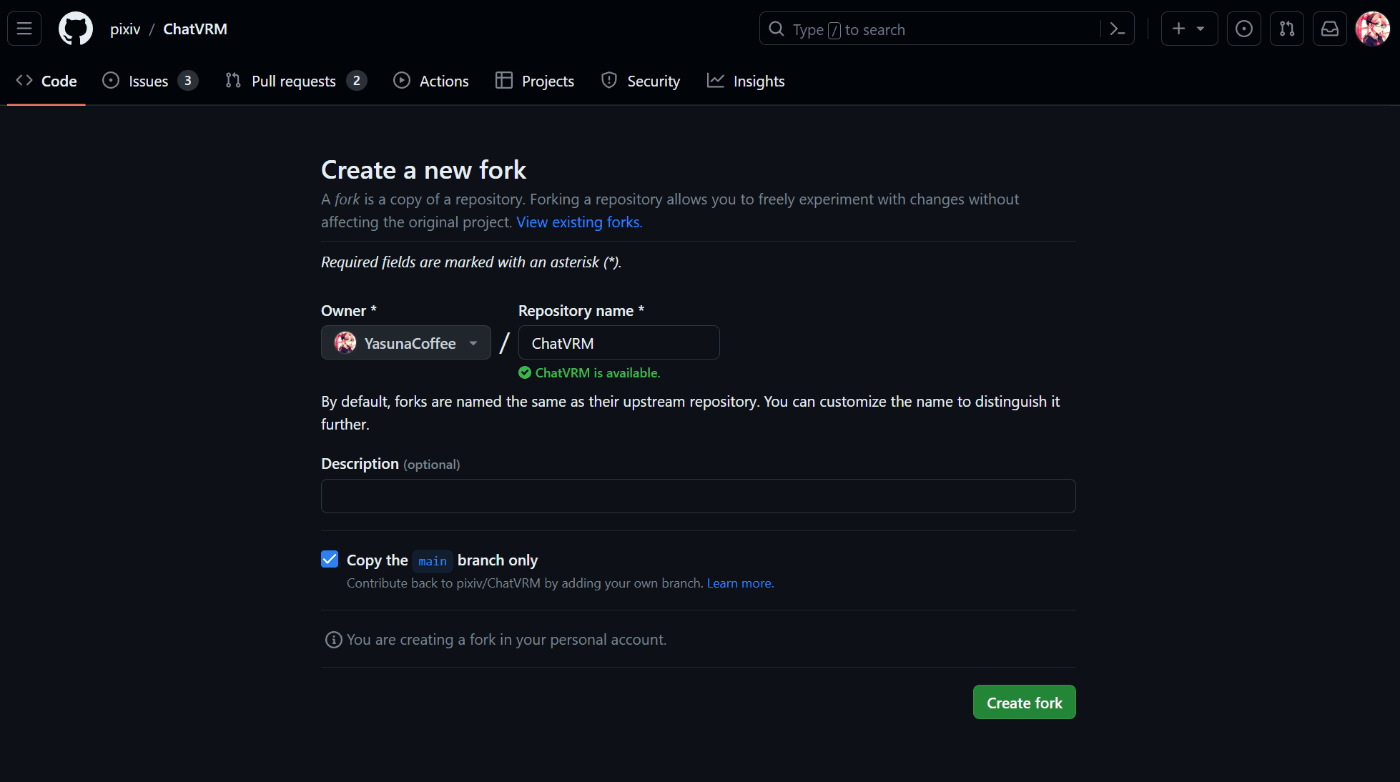
Task: Switch to the Code tab
Action: (46, 81)
